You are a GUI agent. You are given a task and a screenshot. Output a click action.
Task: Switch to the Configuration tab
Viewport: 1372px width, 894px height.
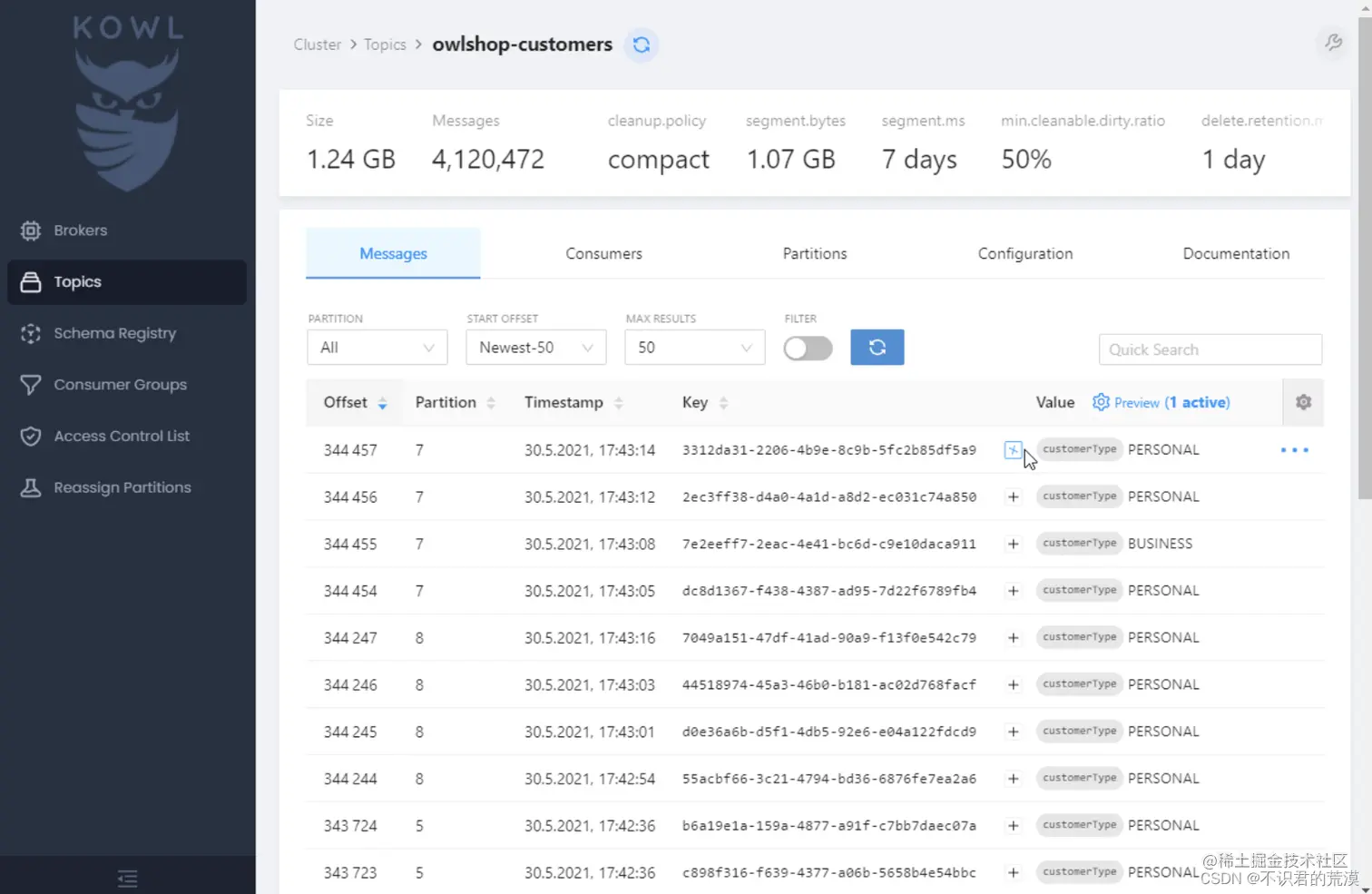coord(1025,253)
